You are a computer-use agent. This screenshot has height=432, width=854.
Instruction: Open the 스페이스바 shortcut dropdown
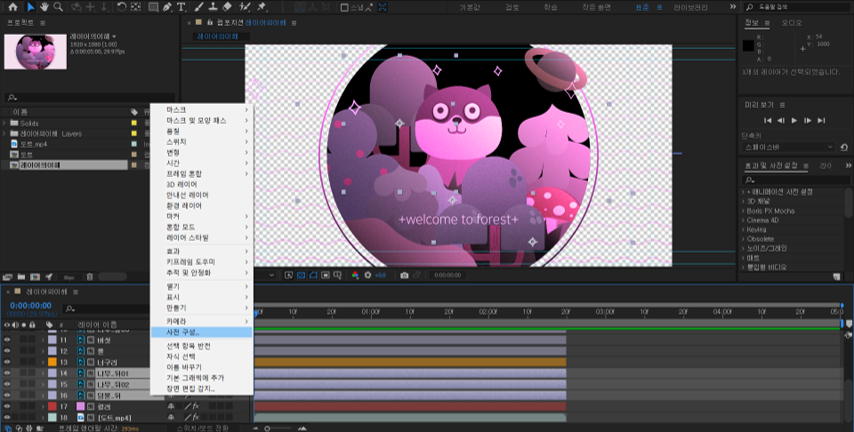tap(788, 147)
